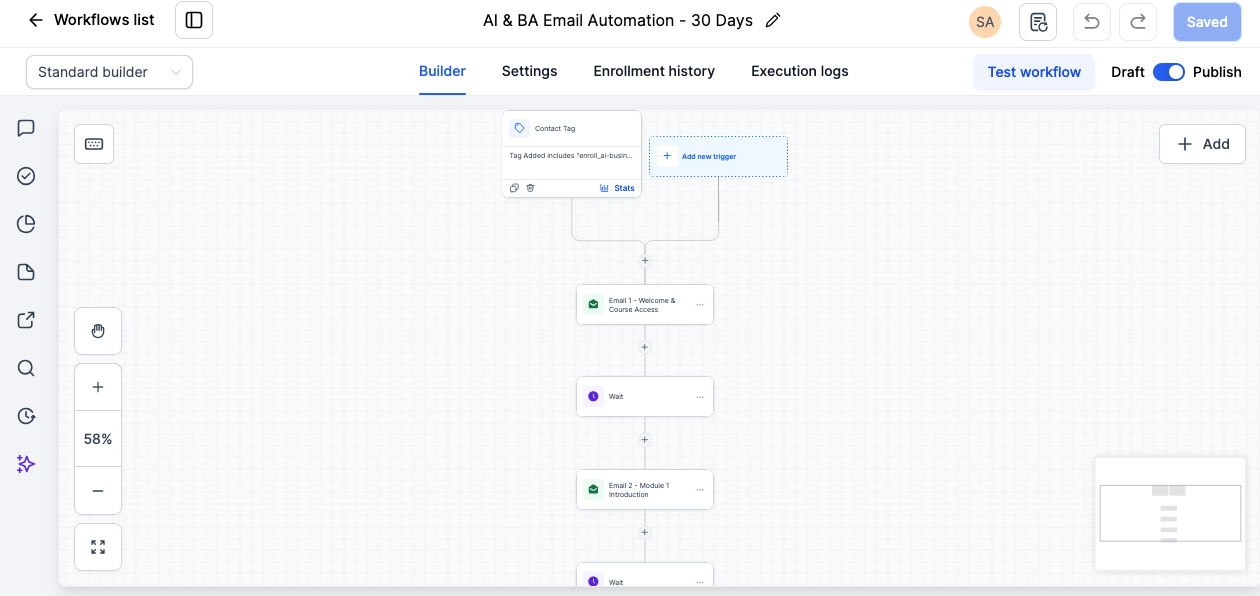Open options menu for Email 1 node
1260x596 pixels.
(x=700, y=304)
